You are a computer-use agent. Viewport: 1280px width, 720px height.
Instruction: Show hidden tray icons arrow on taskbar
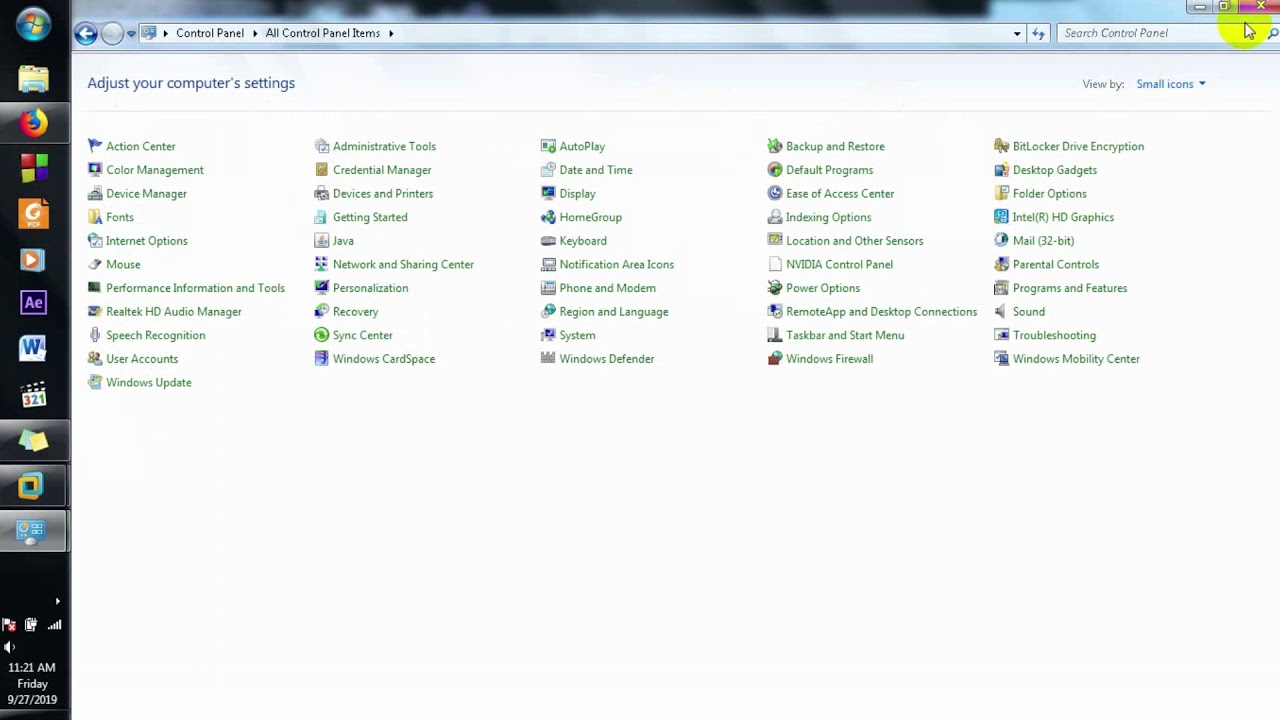click(57, 601)
